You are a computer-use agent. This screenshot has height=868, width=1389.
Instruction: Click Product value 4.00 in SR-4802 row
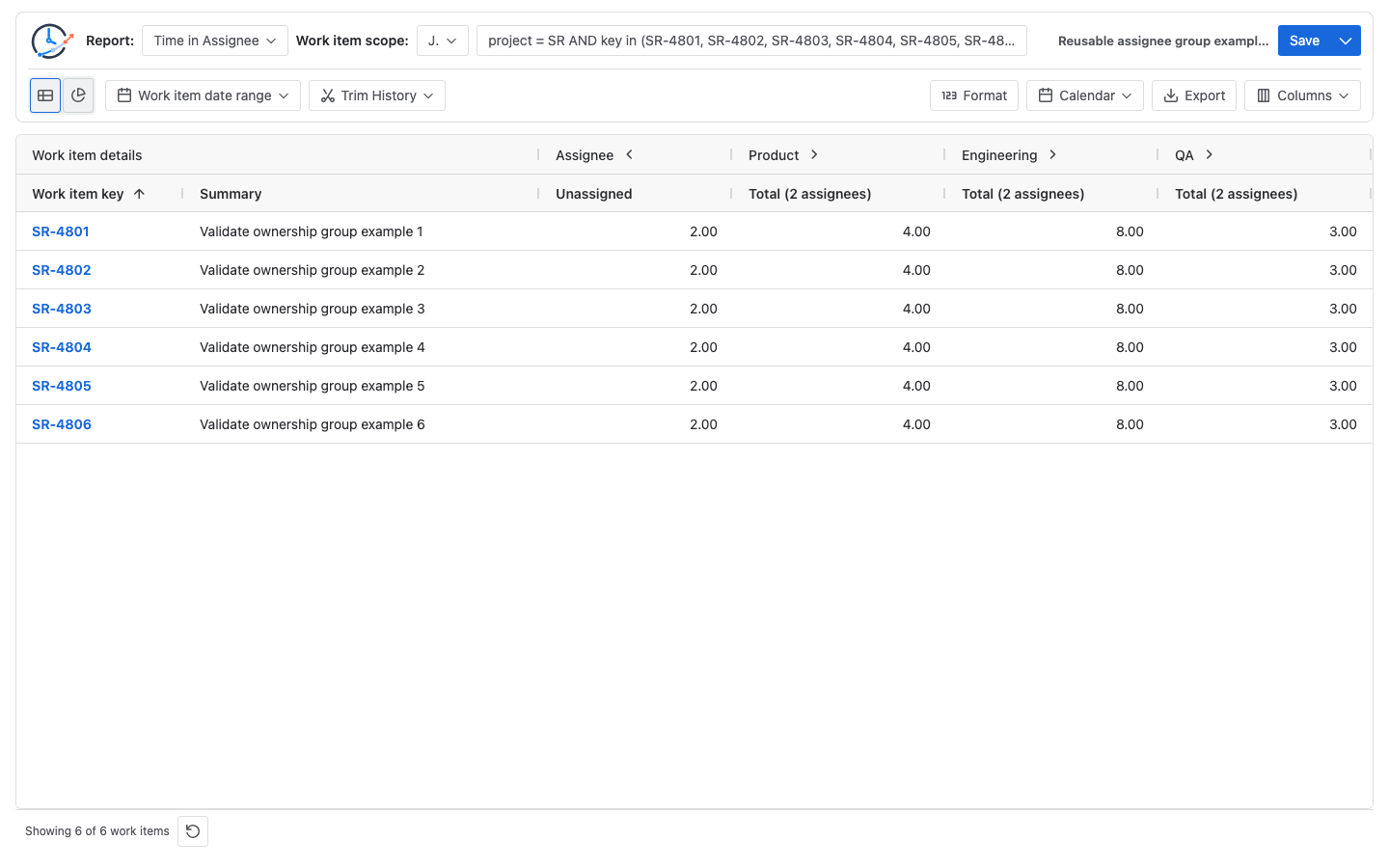(916, 270)
